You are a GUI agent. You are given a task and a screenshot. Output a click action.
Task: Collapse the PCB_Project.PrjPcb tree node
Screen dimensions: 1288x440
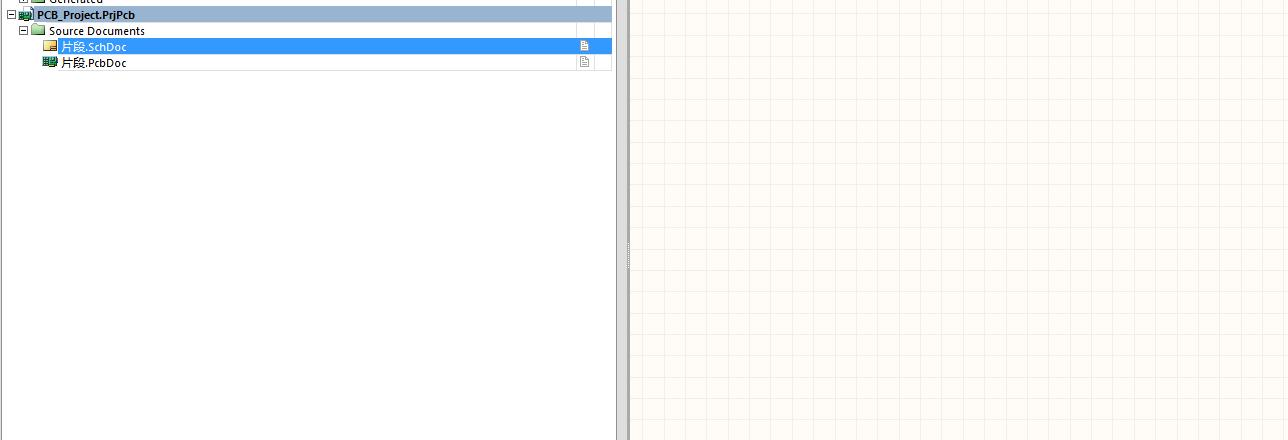coord(11,15)
